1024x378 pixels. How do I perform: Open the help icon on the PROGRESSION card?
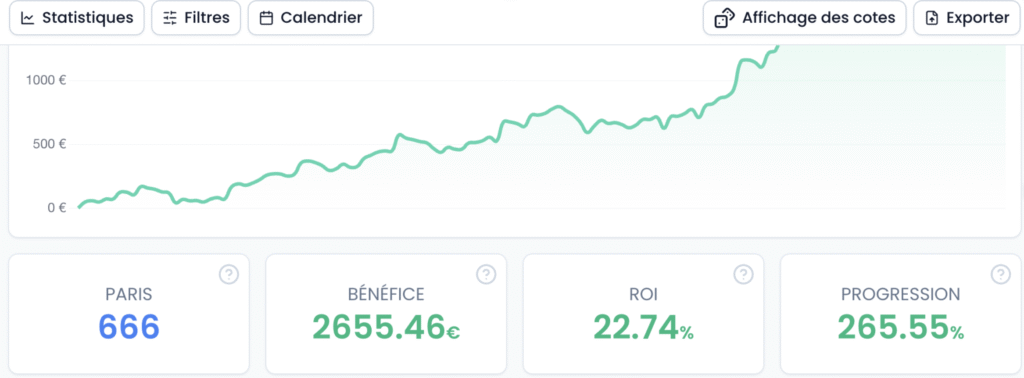[x=1000, y=275]
